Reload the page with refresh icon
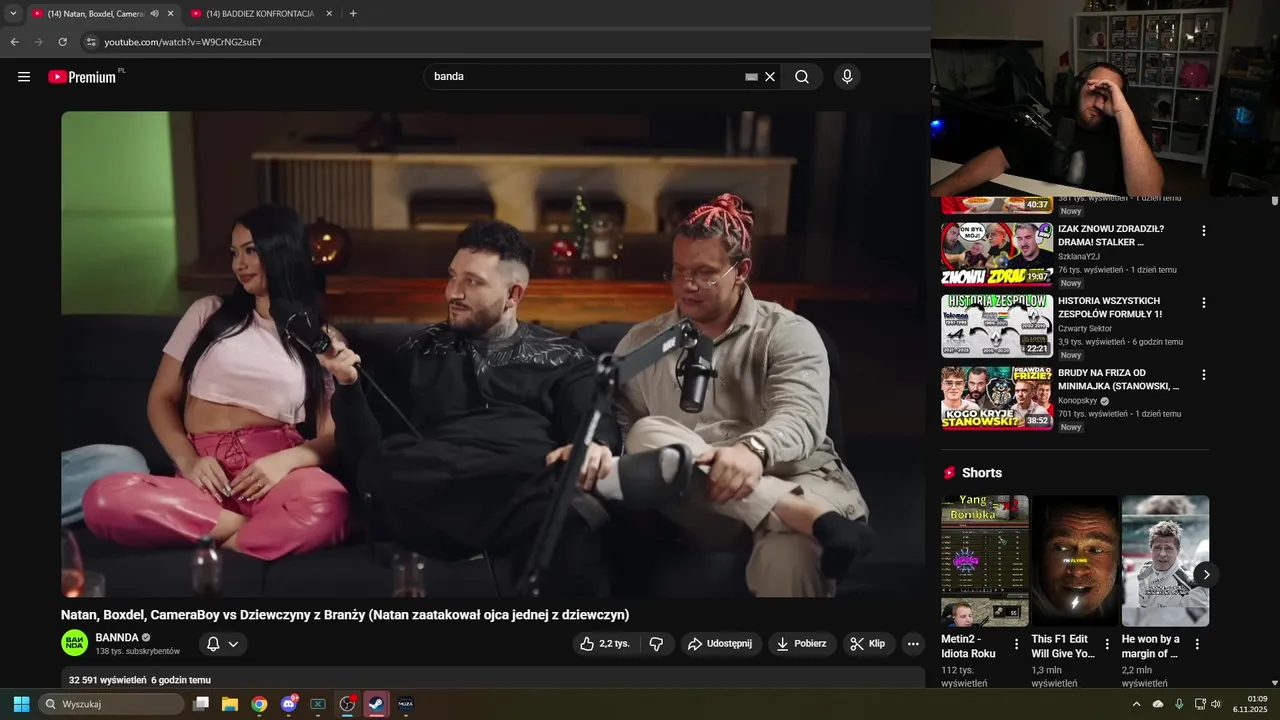 [x=63, y=42]
